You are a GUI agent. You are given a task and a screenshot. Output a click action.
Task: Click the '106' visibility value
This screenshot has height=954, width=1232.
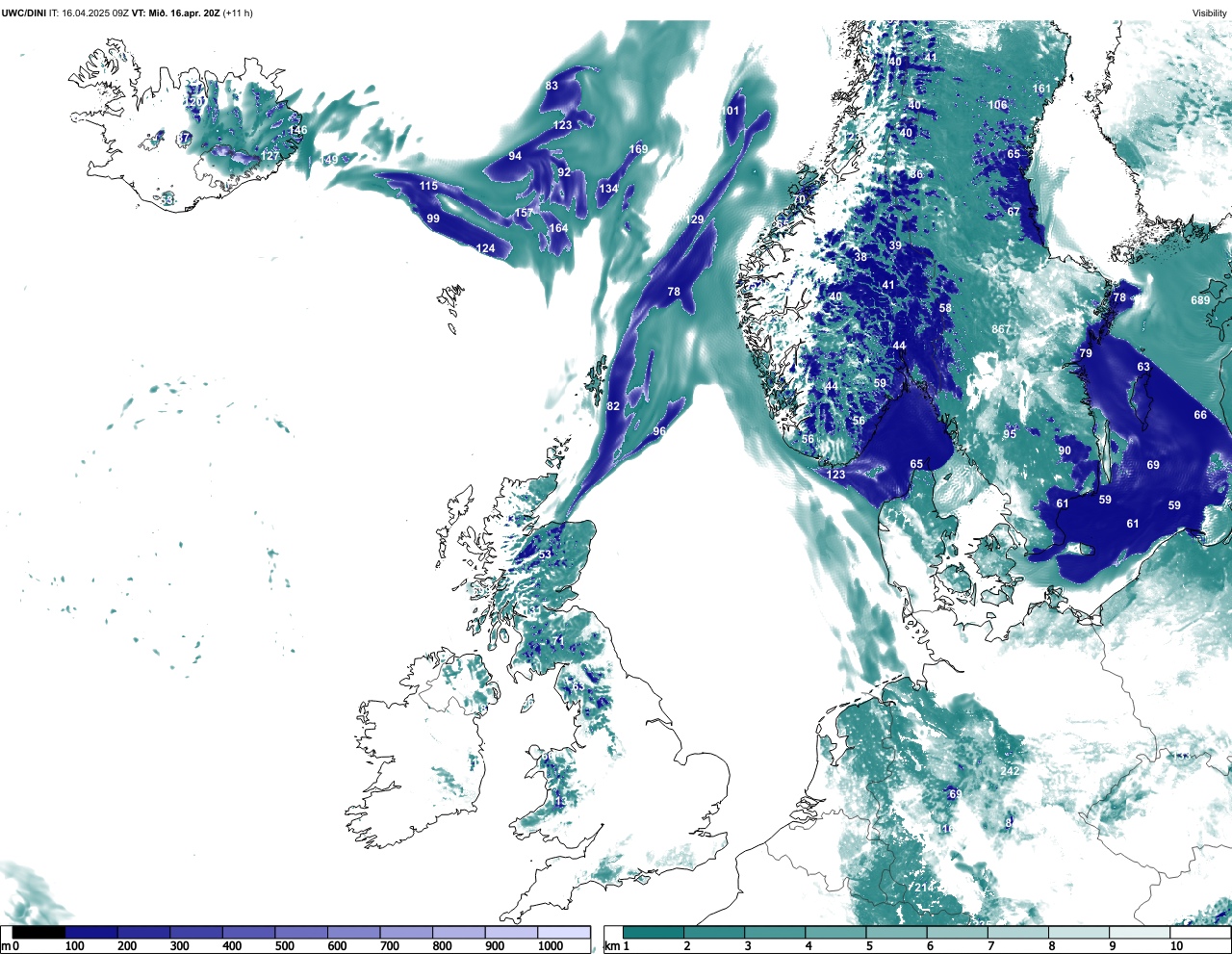(997, 105)
